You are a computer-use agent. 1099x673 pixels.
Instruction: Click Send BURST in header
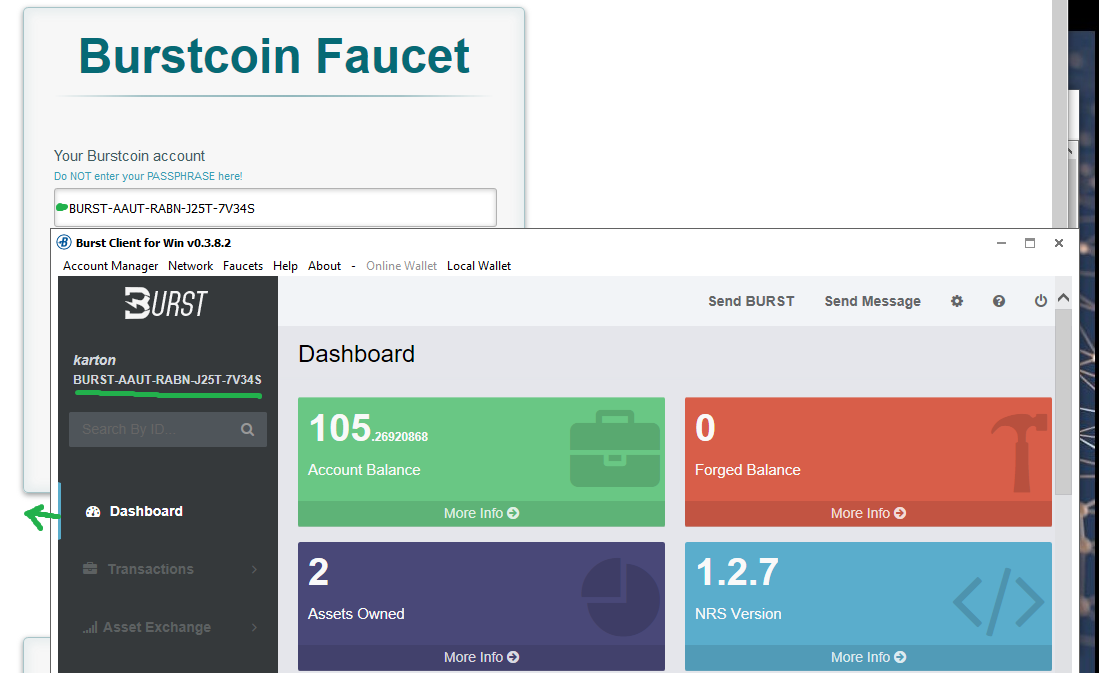tap(751, 301)
